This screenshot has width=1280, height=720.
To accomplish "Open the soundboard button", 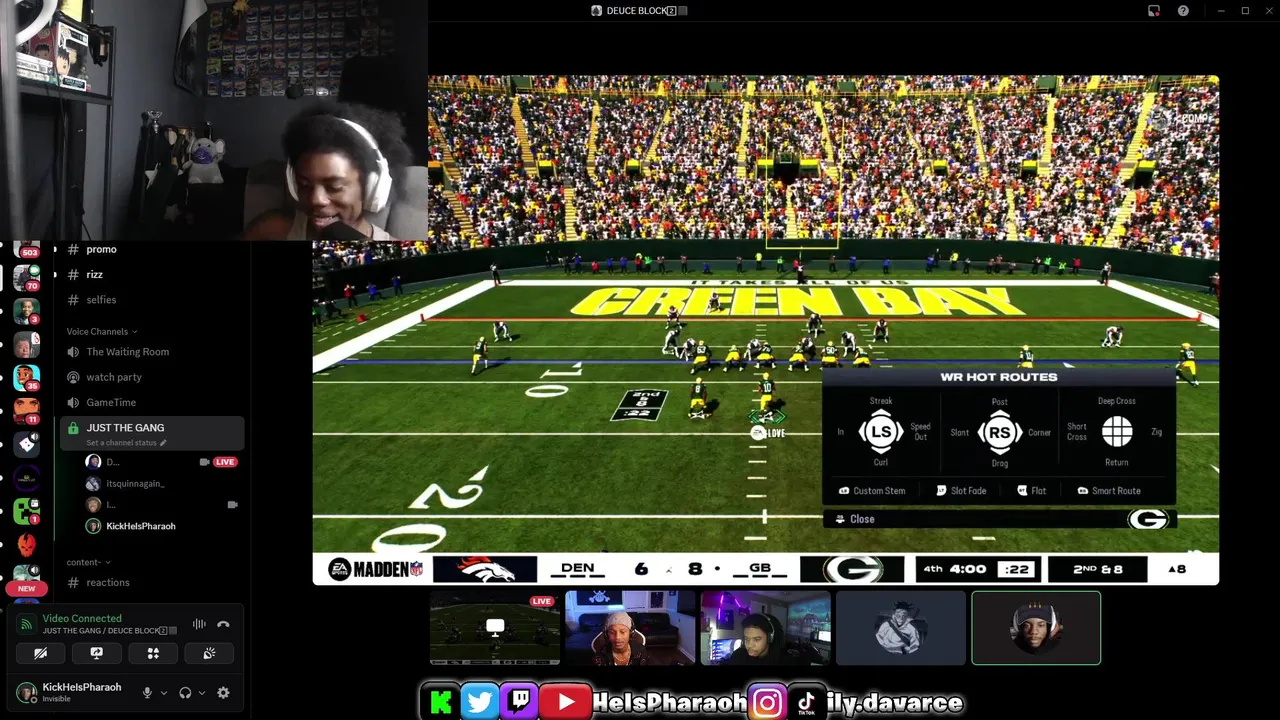I will (x=209, y=653).
